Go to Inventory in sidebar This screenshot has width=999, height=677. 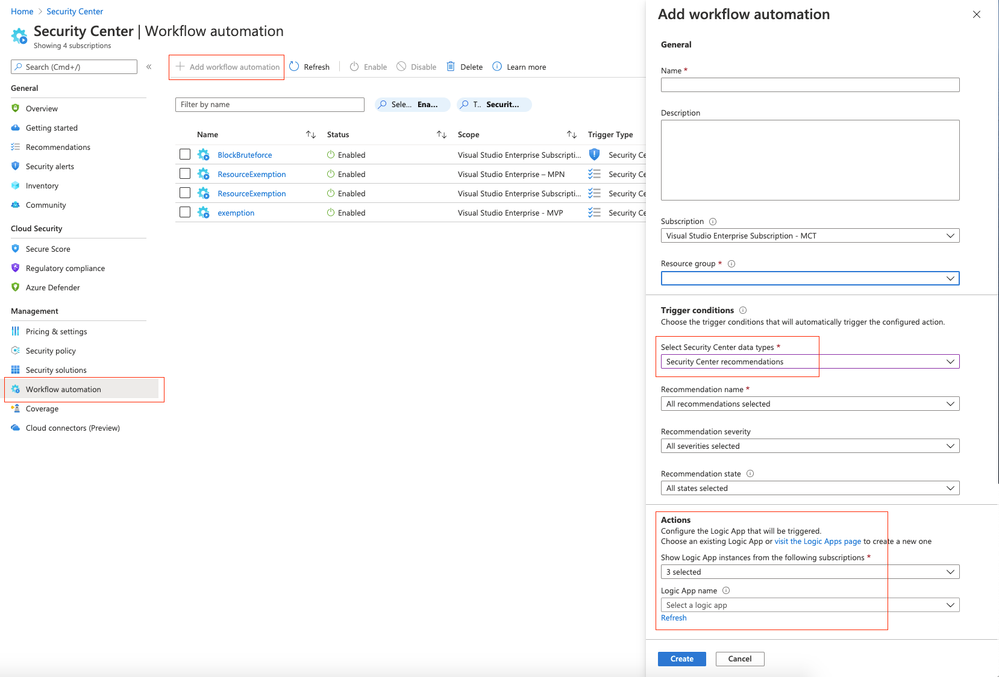pyautogui.click(x=42, y=185)
